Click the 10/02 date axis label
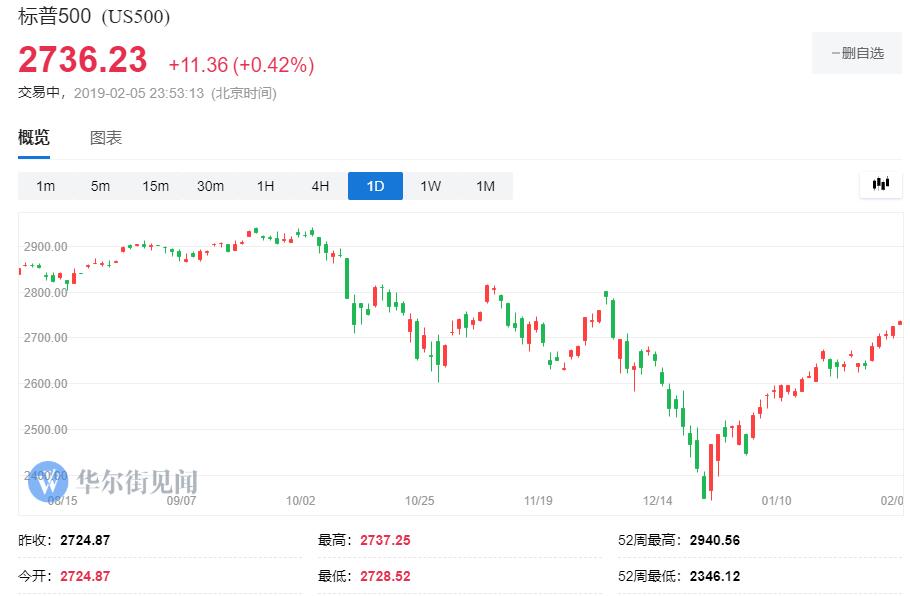Viewport: 910px width, 596px height. [301, 501]
